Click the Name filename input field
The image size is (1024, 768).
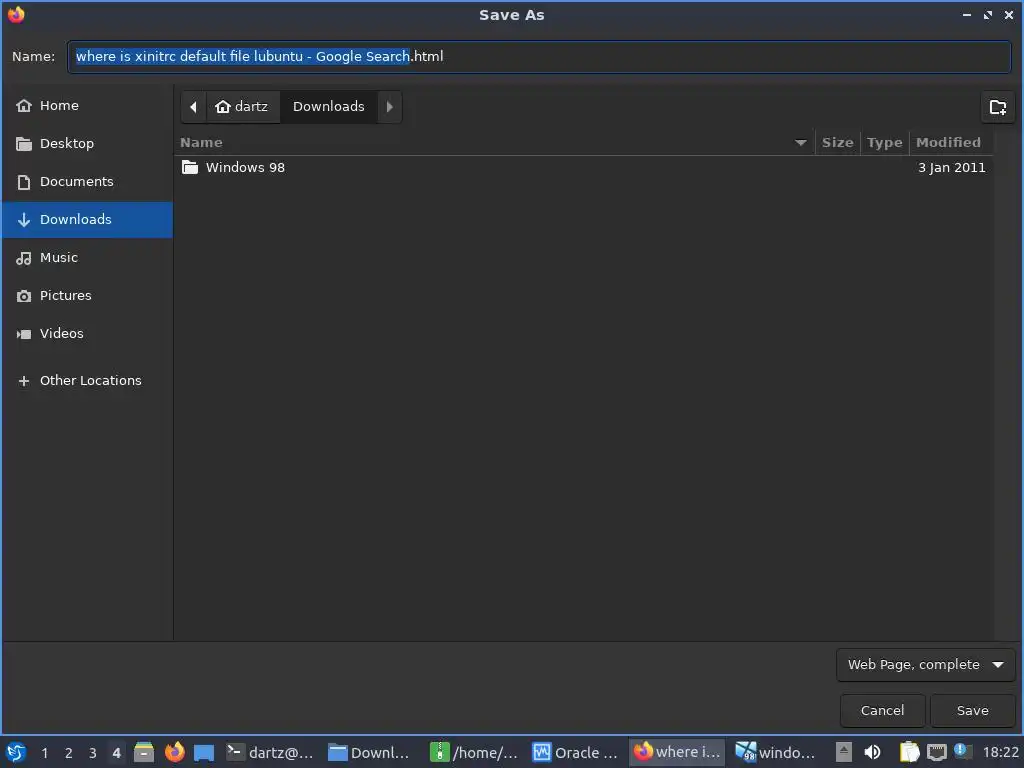[x=539, y=57]
